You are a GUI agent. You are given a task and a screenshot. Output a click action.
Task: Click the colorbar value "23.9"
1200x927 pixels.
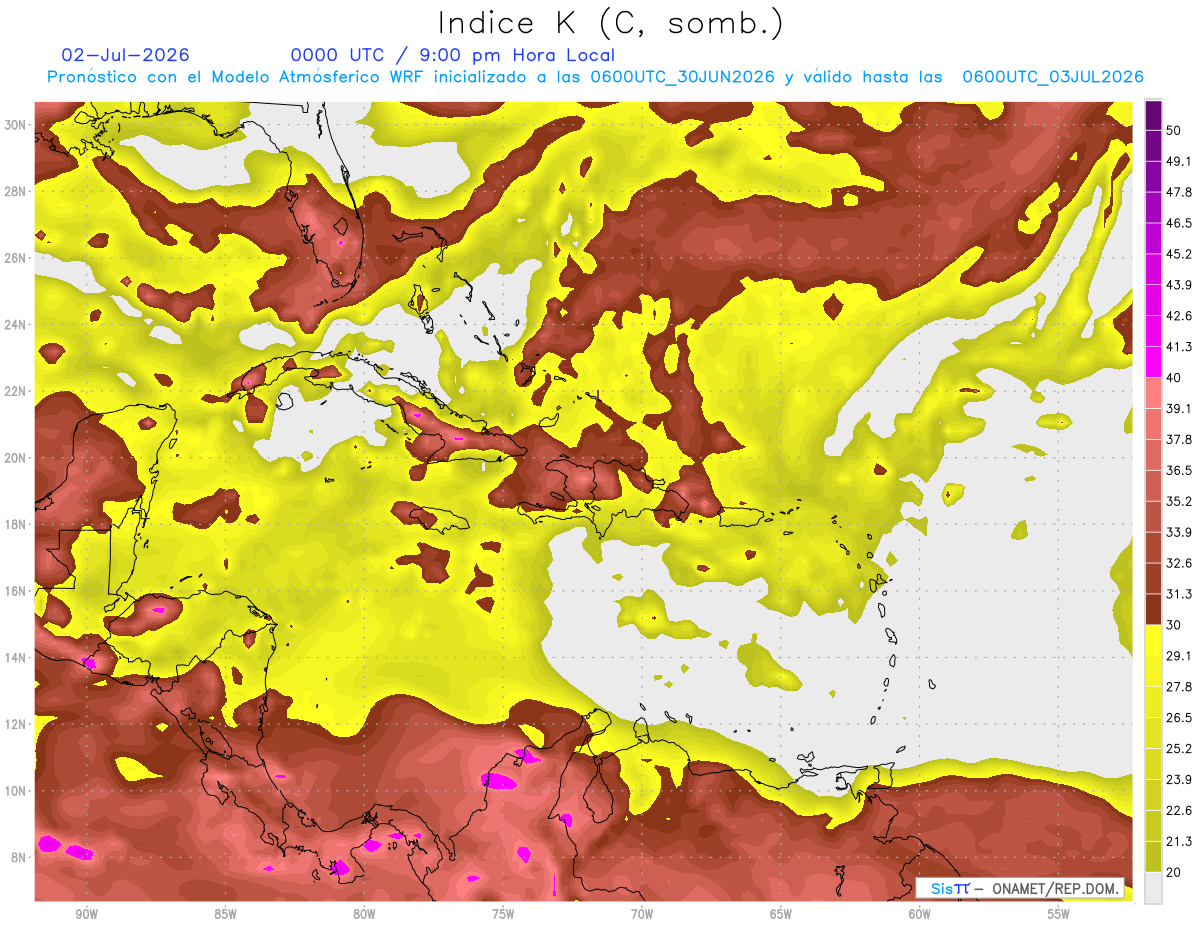point(1178,780)
